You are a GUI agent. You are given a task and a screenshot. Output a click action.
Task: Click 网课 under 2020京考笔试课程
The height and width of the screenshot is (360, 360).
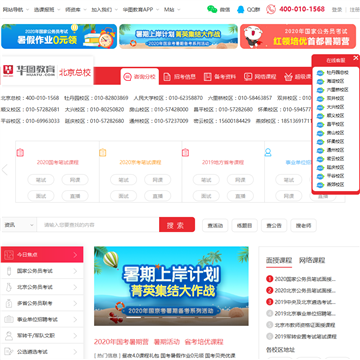pos(157,180)
